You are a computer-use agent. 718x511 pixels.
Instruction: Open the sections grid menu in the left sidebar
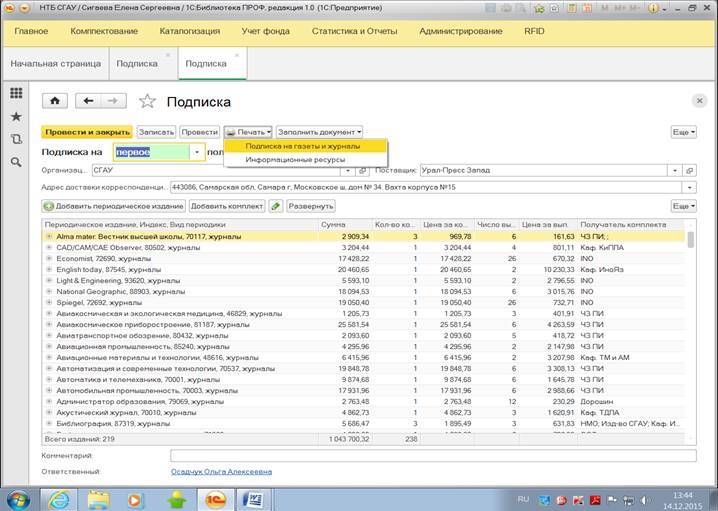[16, 93]
